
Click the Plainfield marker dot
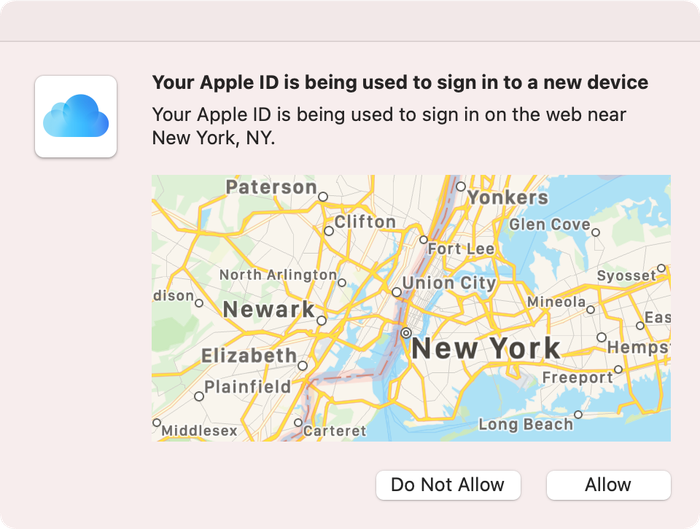point(199,396)
